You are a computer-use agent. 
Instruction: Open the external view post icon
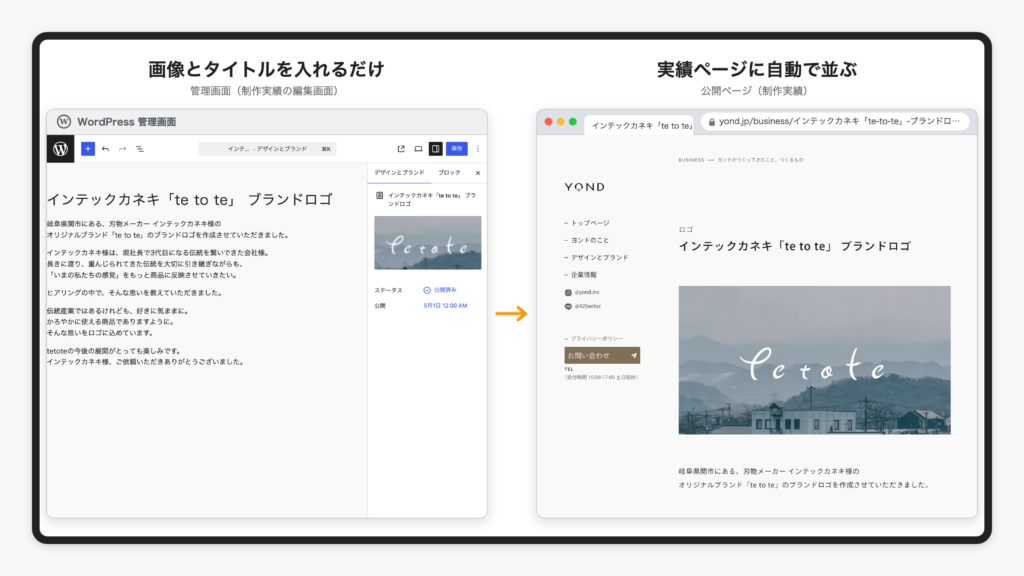click(x=401, y=149)
